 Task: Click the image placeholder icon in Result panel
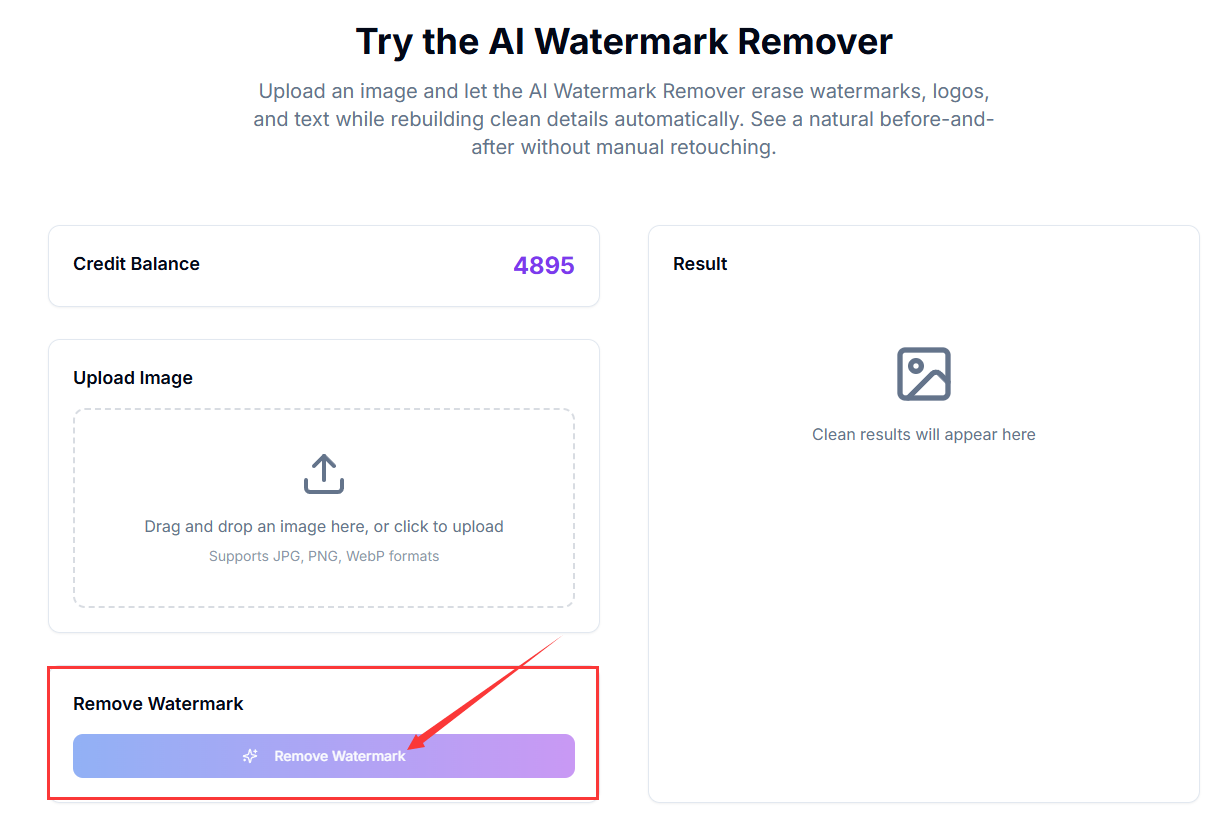(923, 372)
